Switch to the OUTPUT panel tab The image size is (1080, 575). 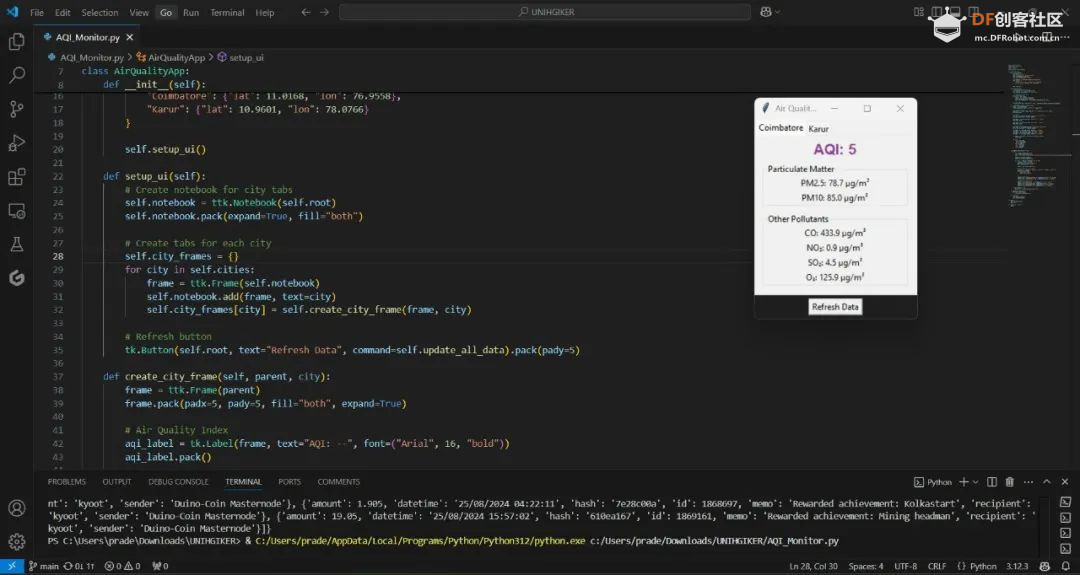pyautogui.click(x=117, y=482)
